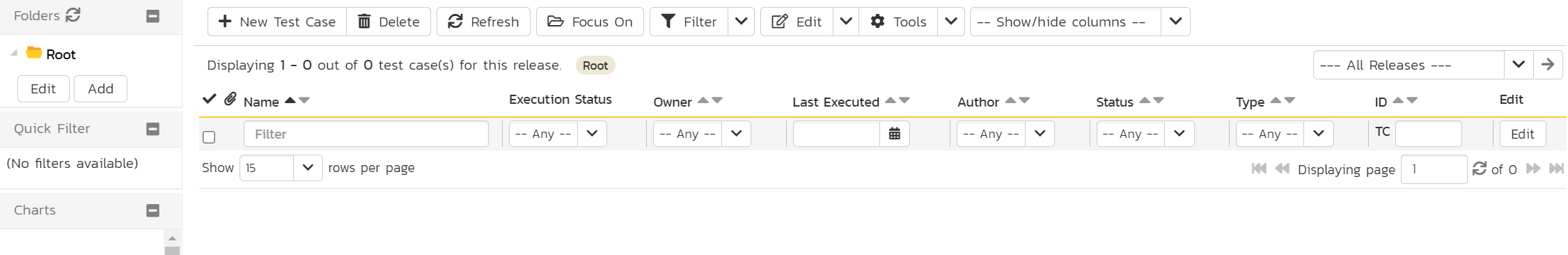Jump to the first page

1259,169
